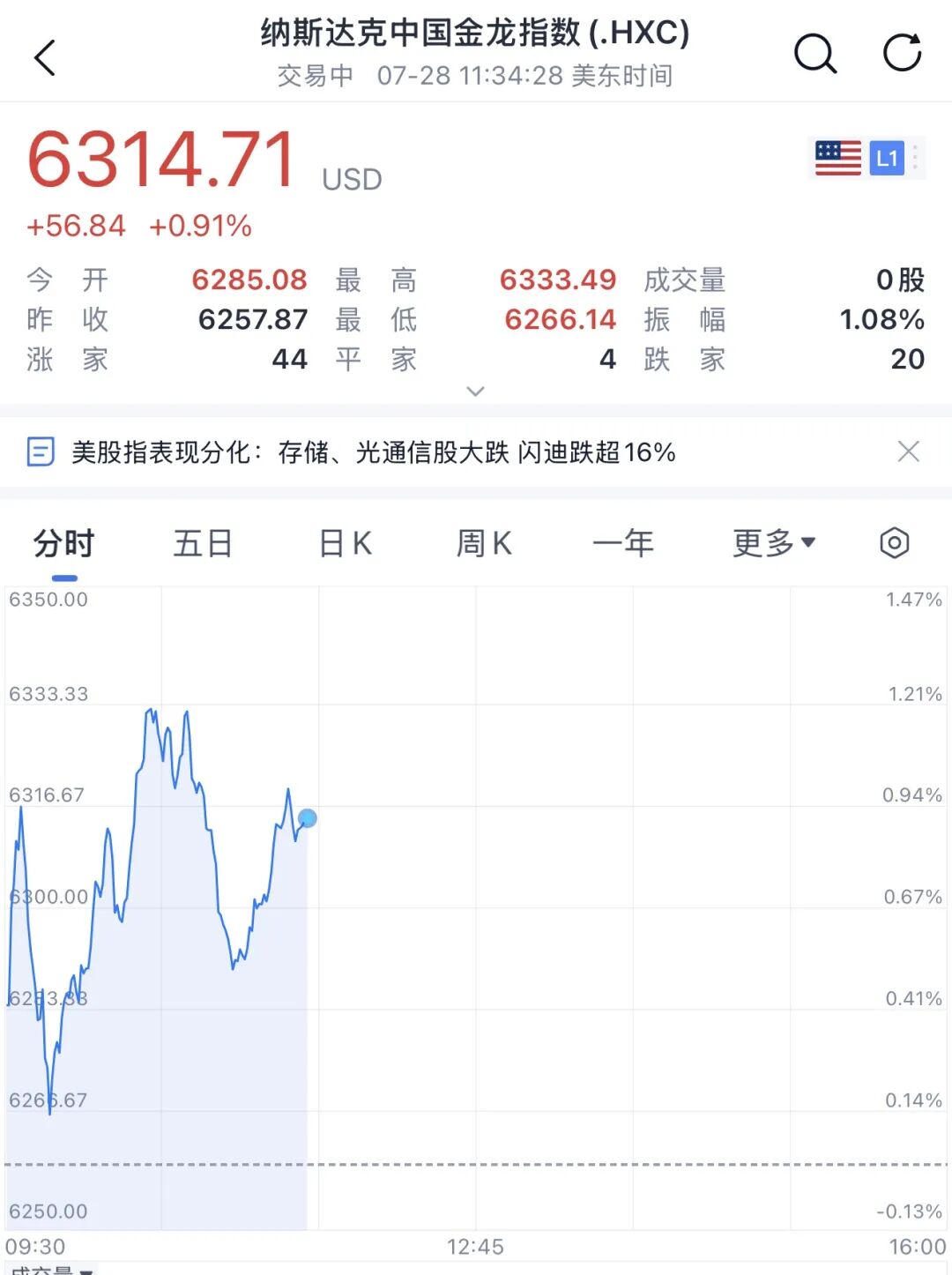Viewport: 952px width, 1275px height.
Task: Open the 美股指表现分化 news headline
Action: click(x=373, y=452)
